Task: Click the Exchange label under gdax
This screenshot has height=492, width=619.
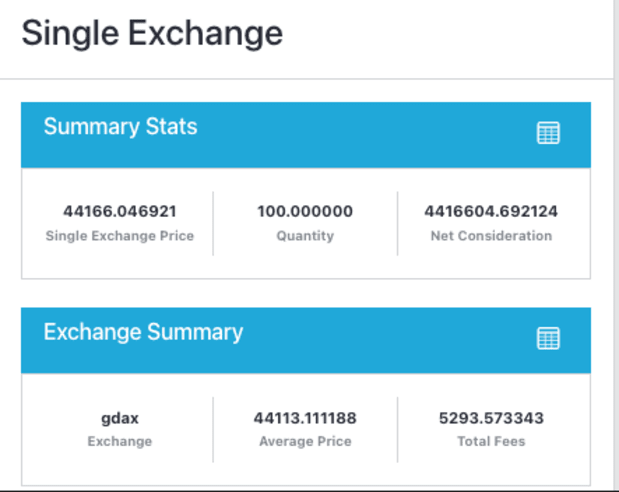Action: coord(120,441)
